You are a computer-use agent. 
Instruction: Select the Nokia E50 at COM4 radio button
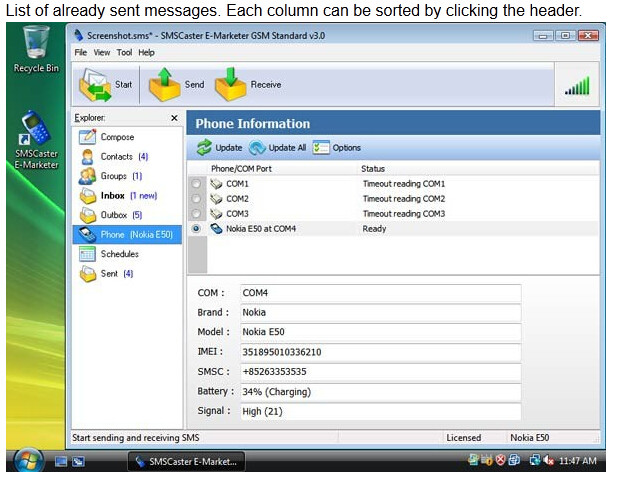[x=196, y=229]
